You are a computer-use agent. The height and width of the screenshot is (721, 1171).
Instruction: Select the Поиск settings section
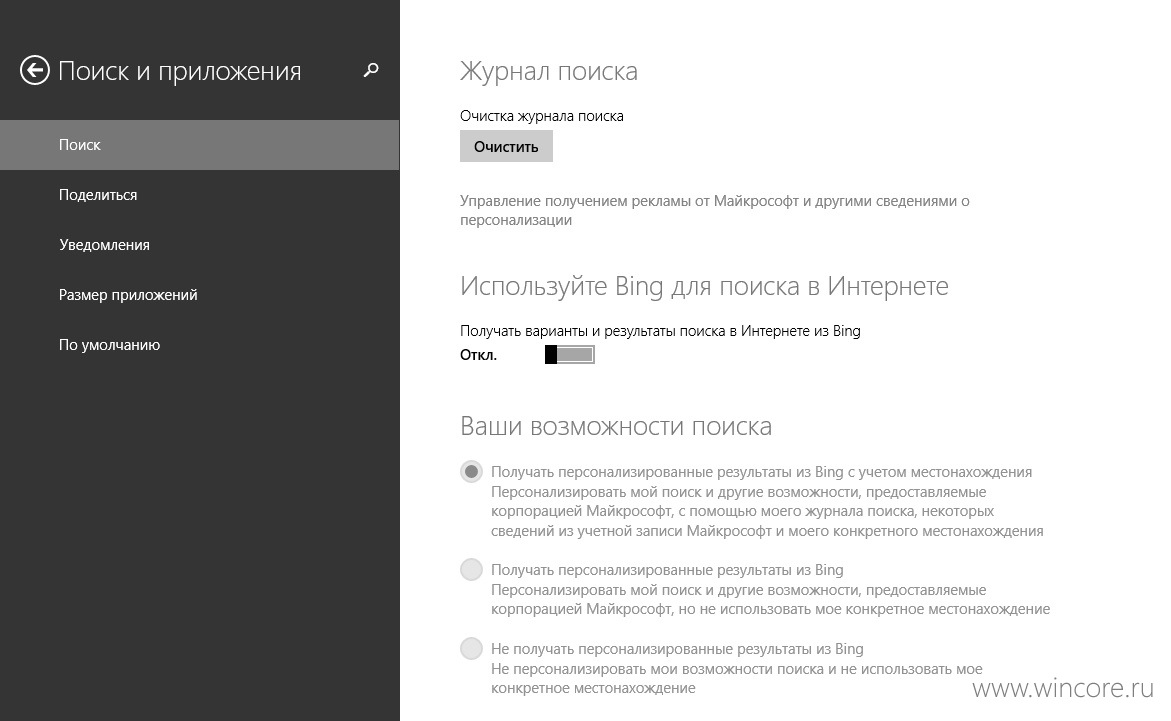click(x=199, y=145)
